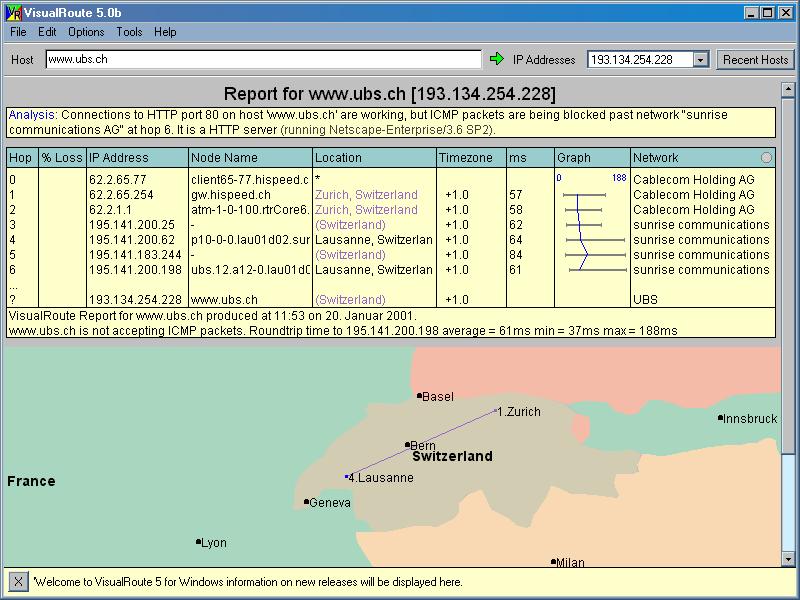Click the Graph column header

click(x=592, y=158)
